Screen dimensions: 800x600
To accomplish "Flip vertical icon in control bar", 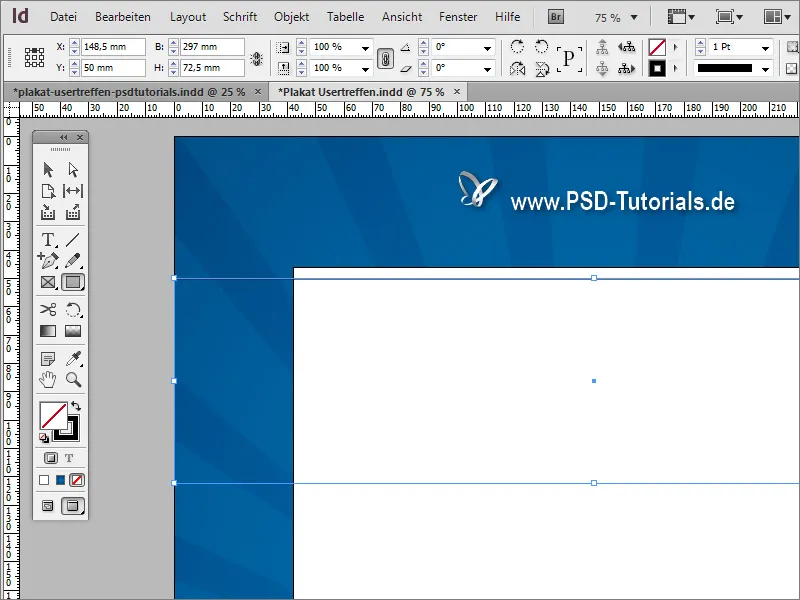I will coord(542,68).
